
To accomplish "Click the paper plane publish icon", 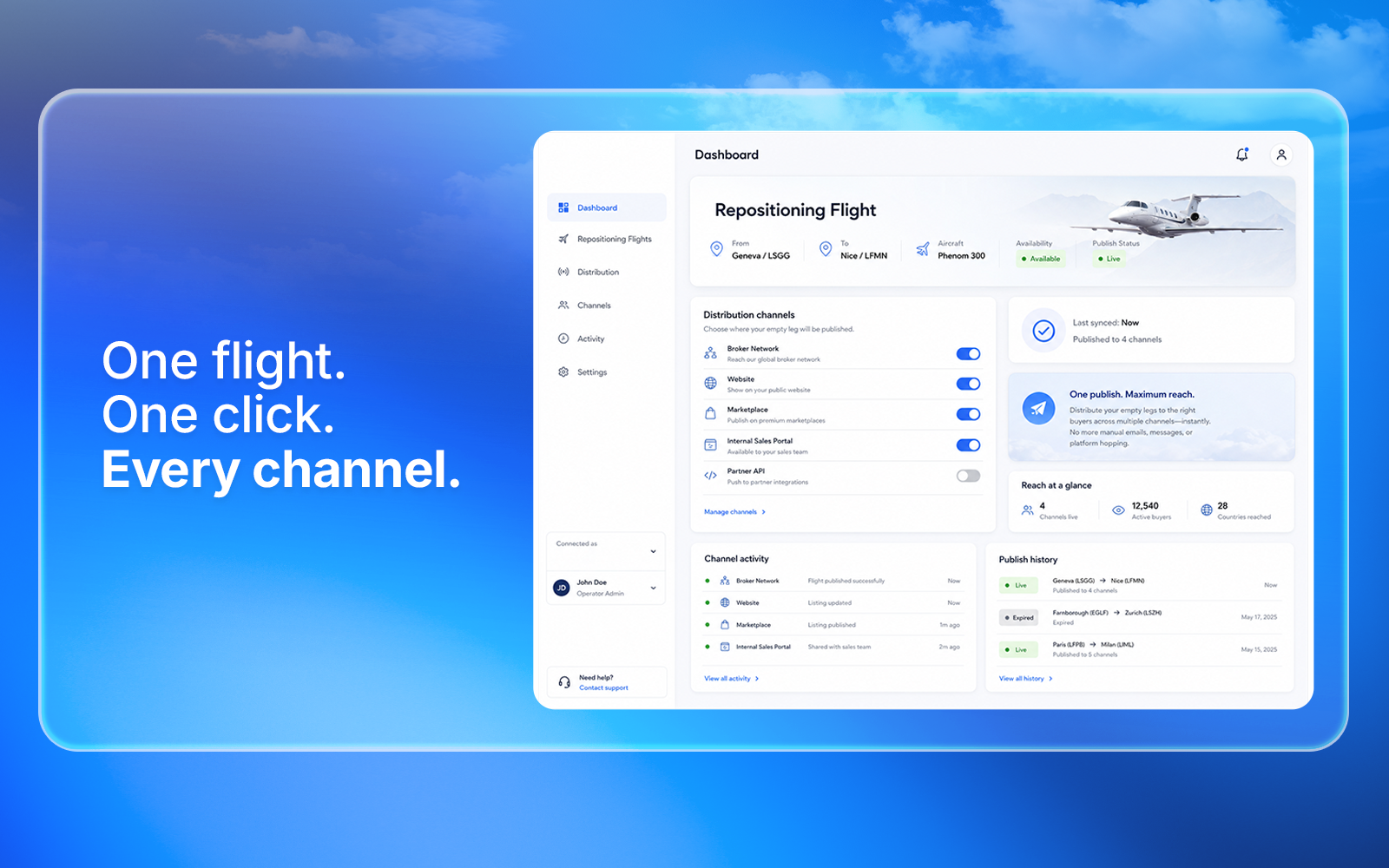I will click(x=1038, y=408).
